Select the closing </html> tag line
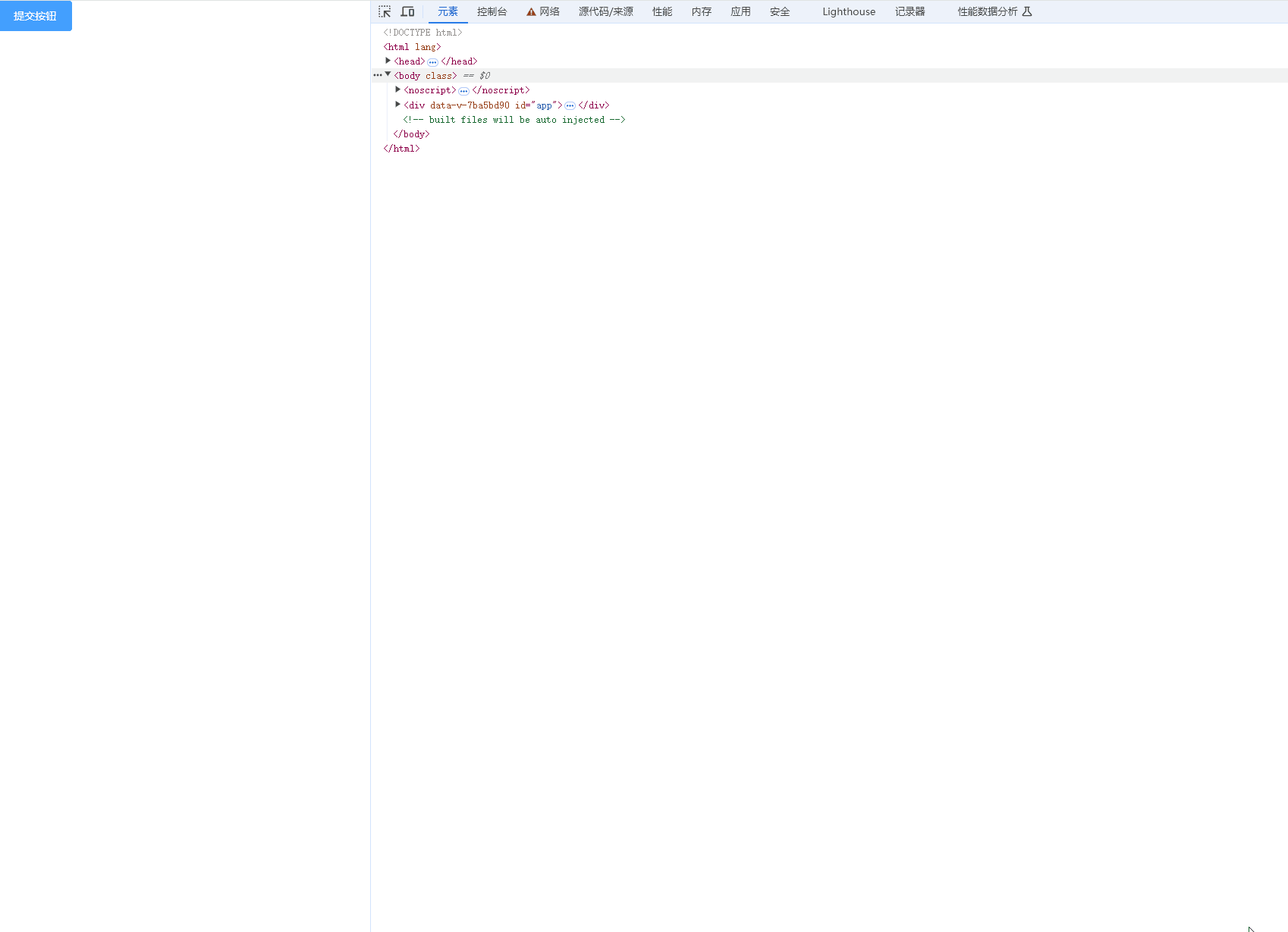The image size is (1288, 932). 401,149
